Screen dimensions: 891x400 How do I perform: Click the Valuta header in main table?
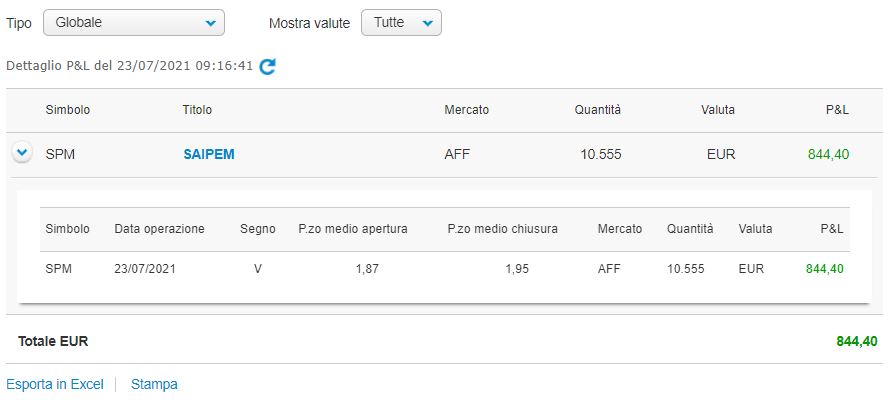tap(718, 110)
